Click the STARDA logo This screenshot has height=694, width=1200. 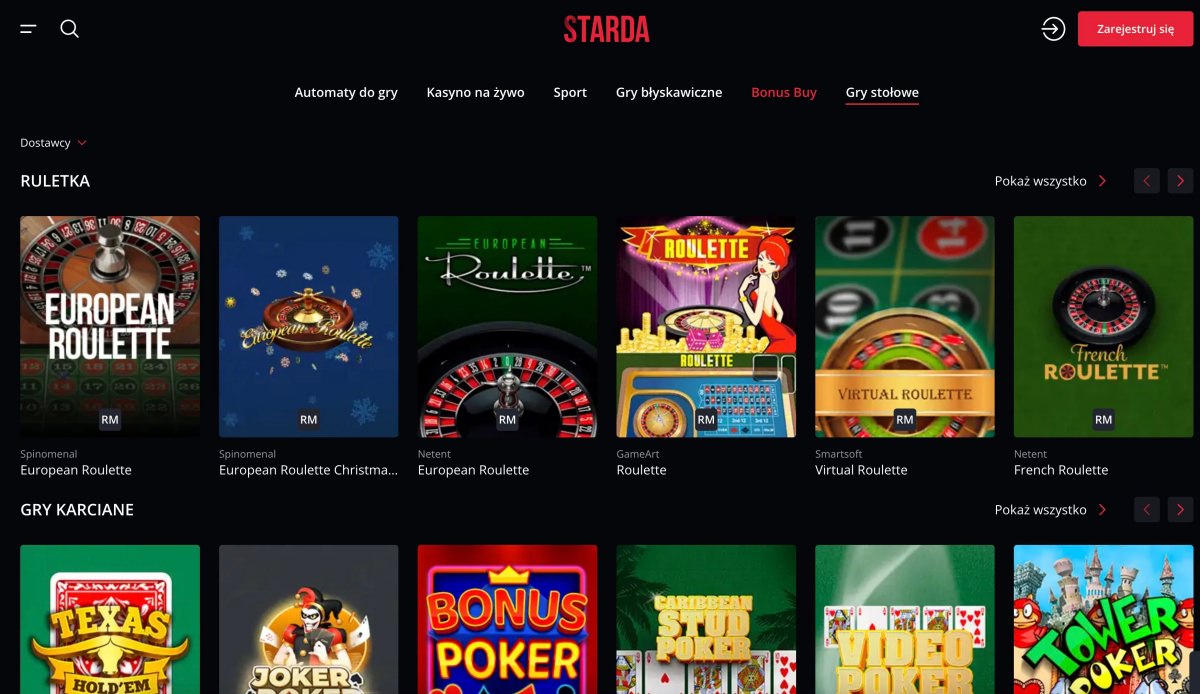(x=606, y=29)
